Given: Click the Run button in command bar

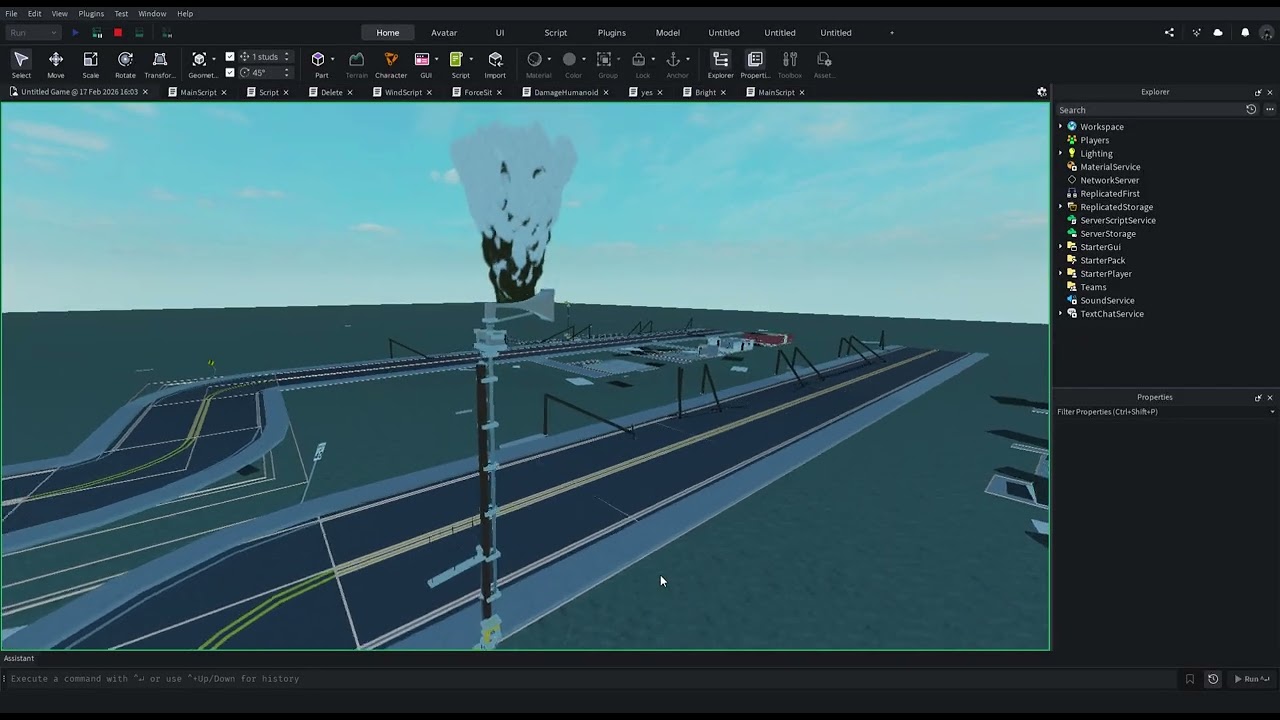Looking at the screenshot, I should (1251, 679).
